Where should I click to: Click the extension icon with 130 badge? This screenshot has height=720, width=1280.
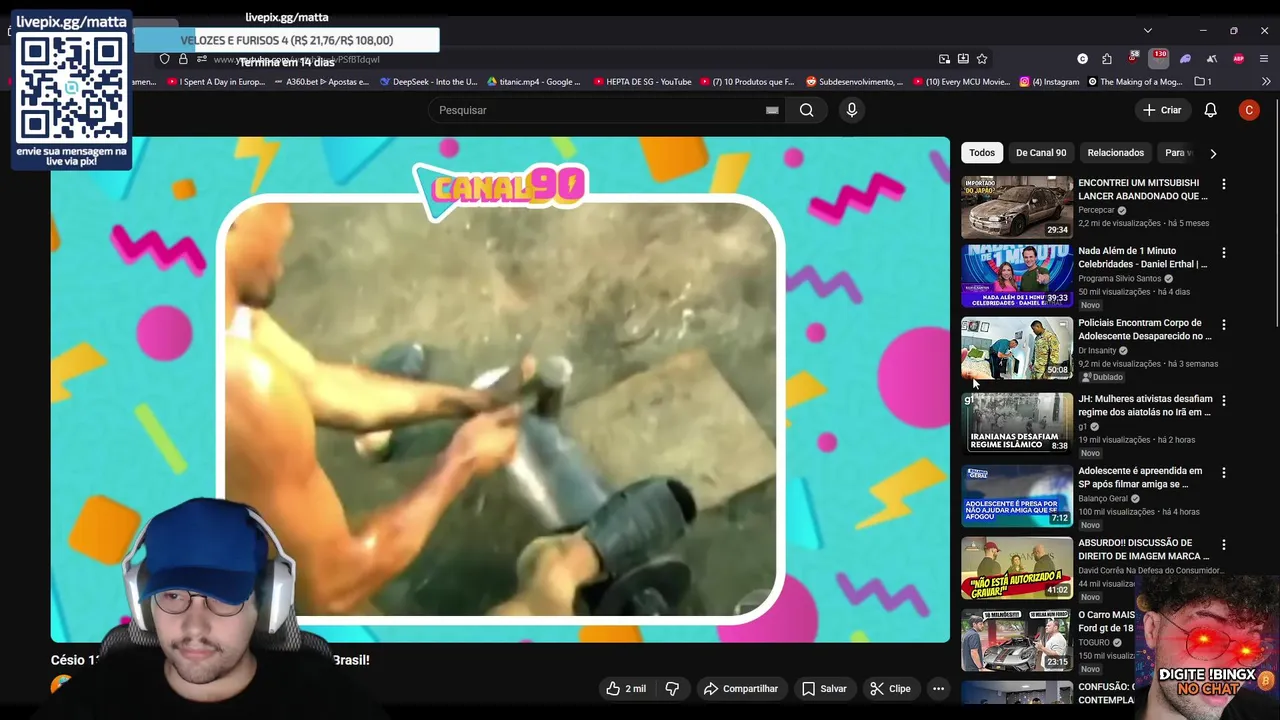(1159, 58)
